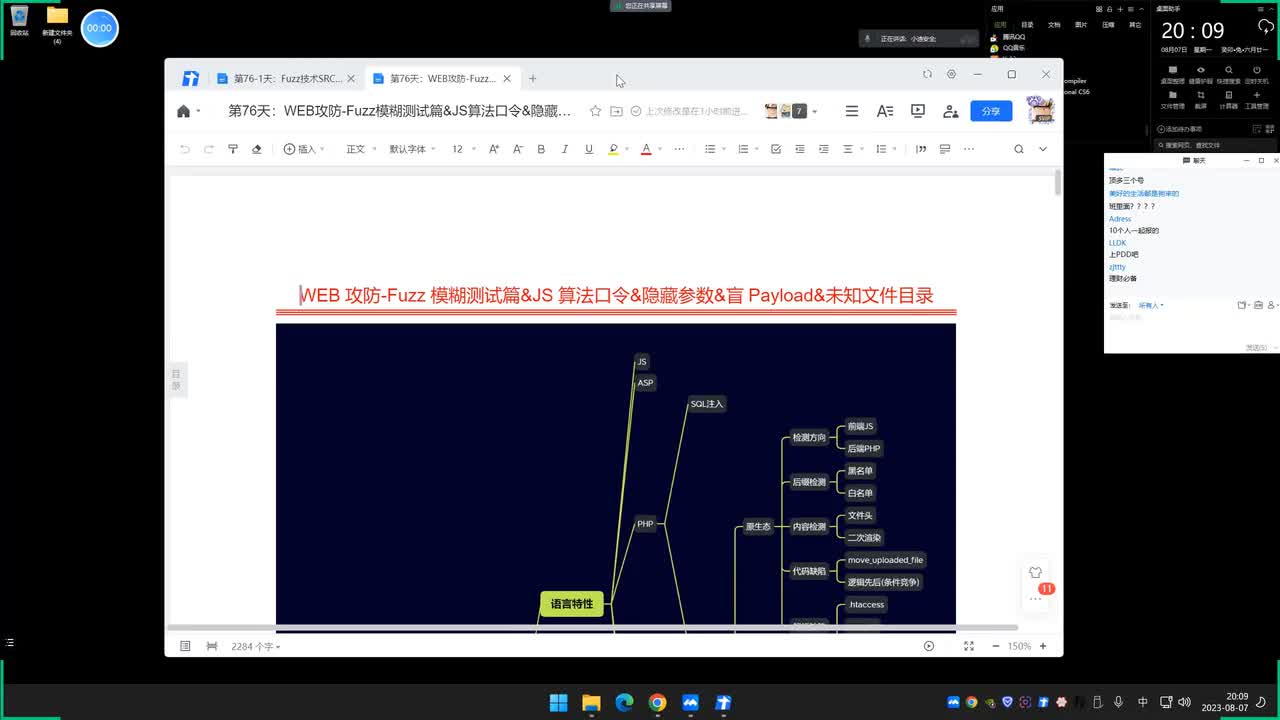Click the move-to-folder icon
Image resolution: width=1280 pixels, height=720 pixels.
616,111
